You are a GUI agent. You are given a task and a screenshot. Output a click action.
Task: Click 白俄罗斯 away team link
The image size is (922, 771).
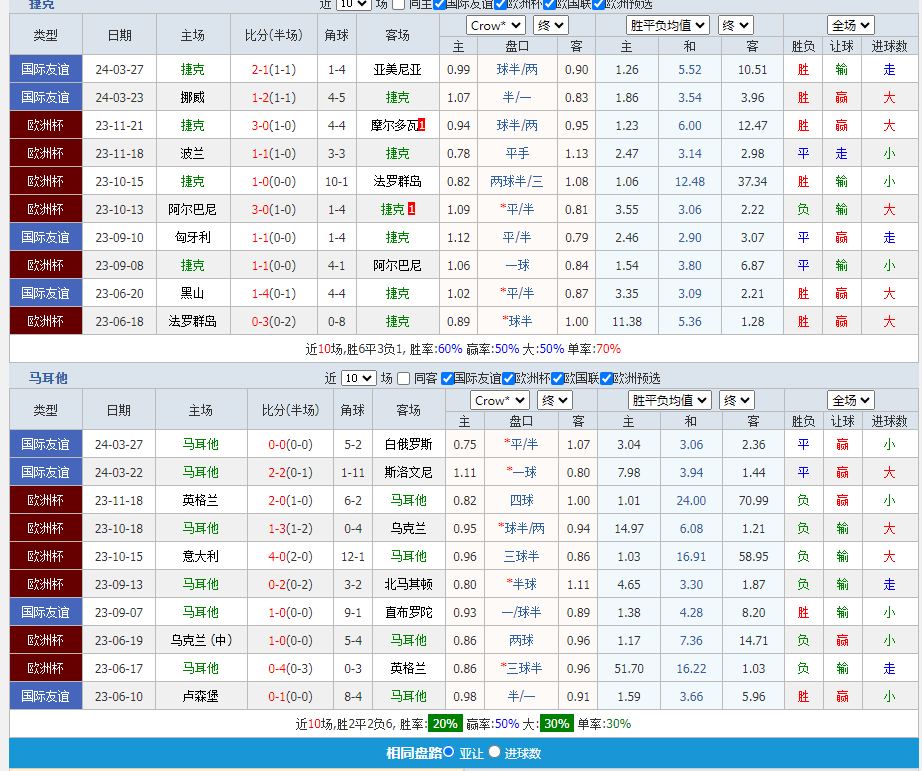(x=408, y=444)
